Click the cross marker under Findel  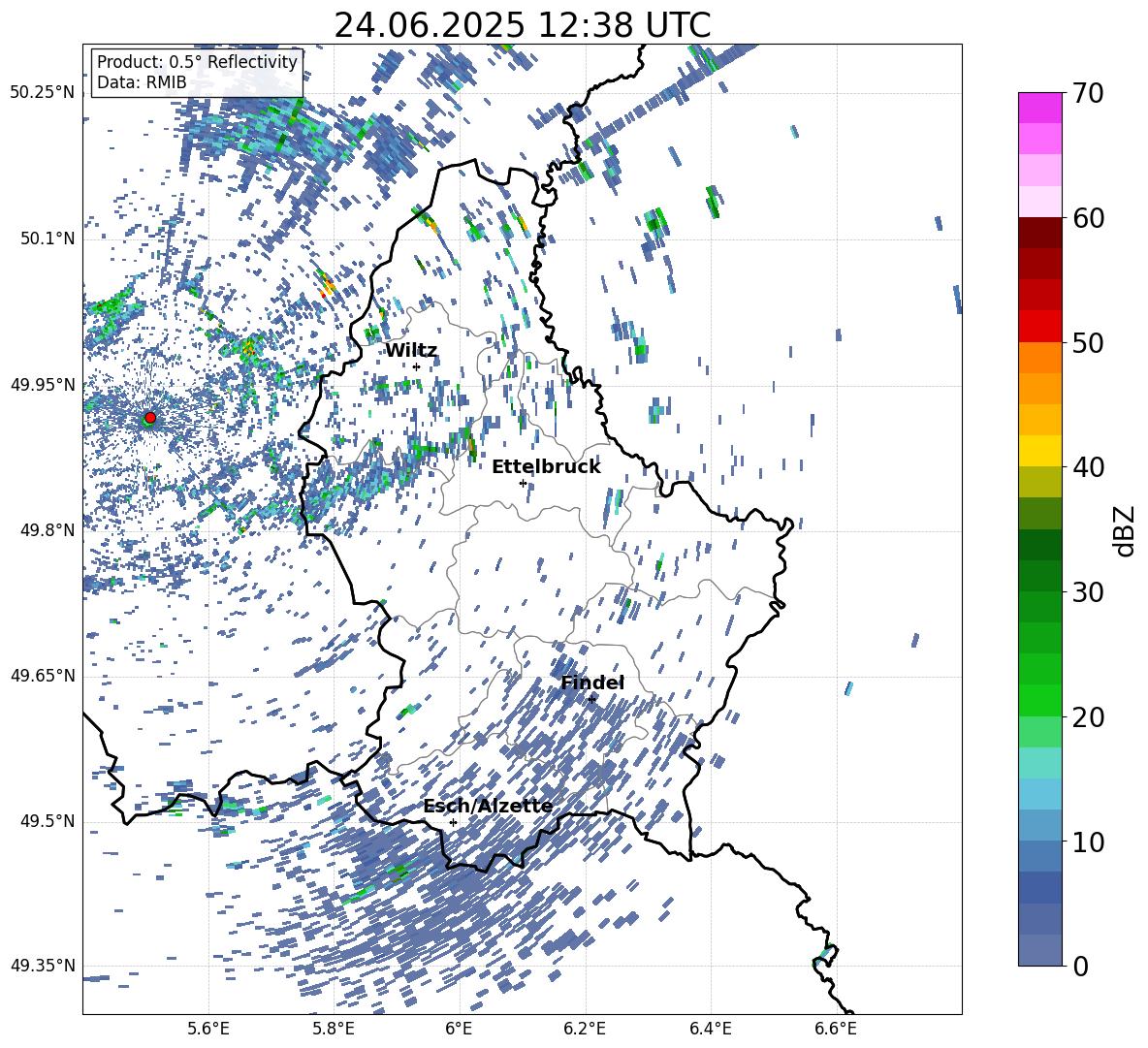pyautogui.click(x=591, y=699)
